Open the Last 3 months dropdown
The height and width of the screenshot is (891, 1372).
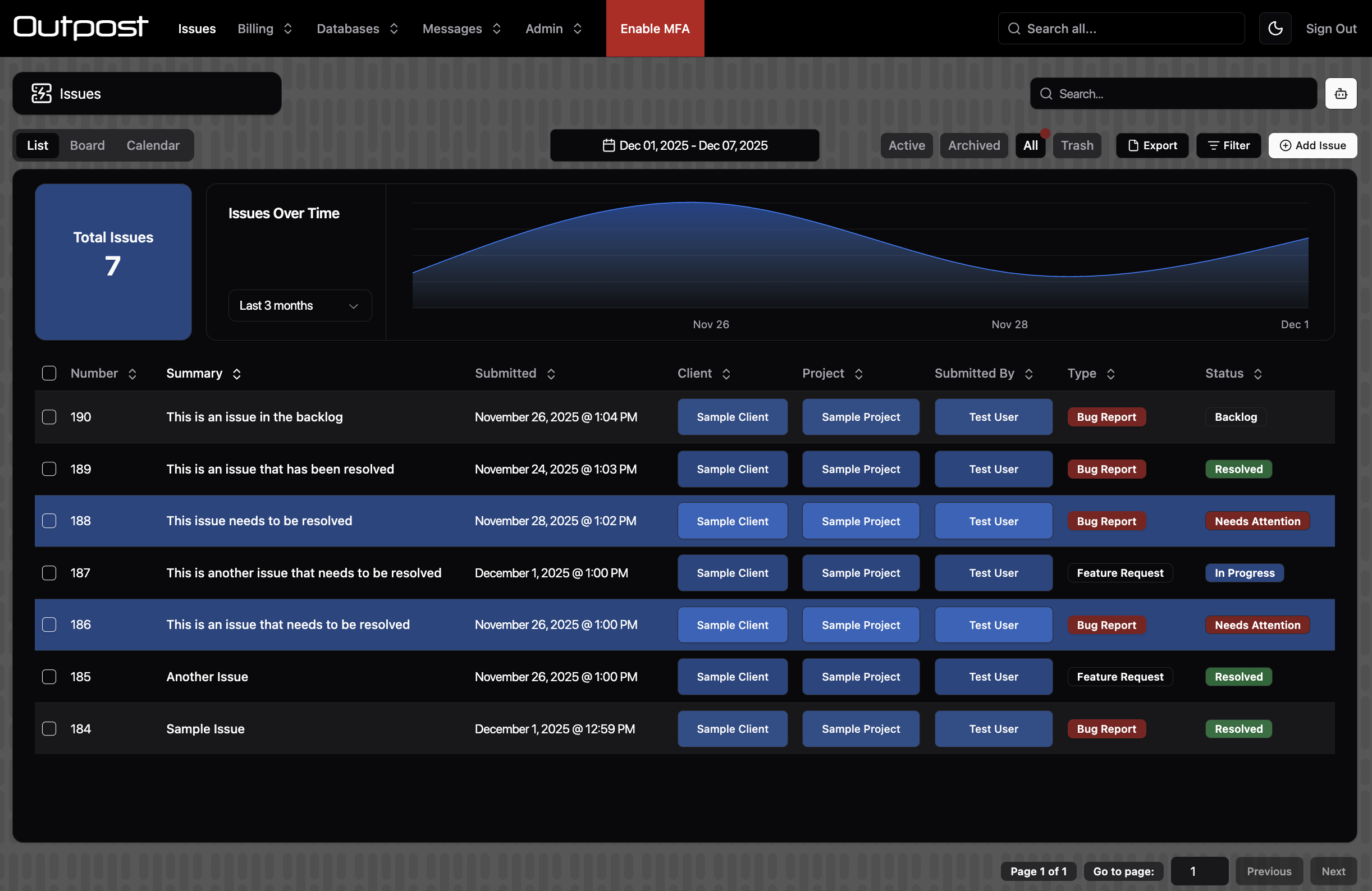pos(299,305)
